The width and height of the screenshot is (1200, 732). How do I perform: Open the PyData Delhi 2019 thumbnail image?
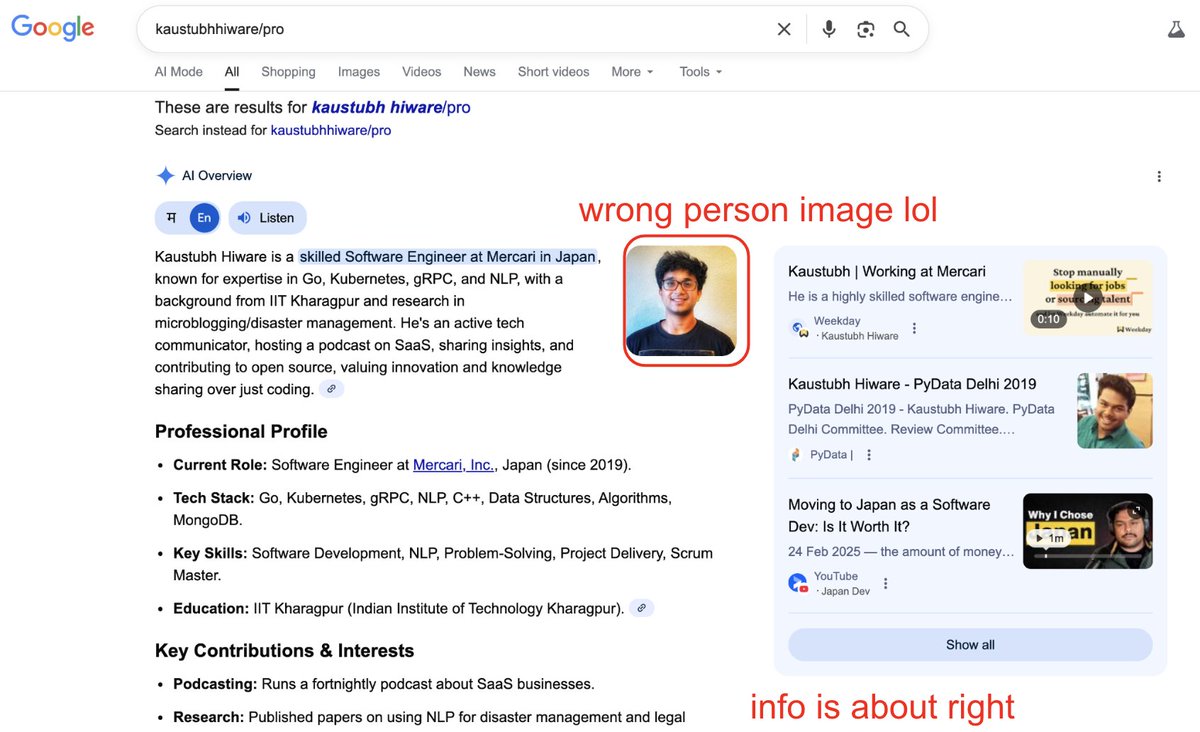[x=1115, y=411]
